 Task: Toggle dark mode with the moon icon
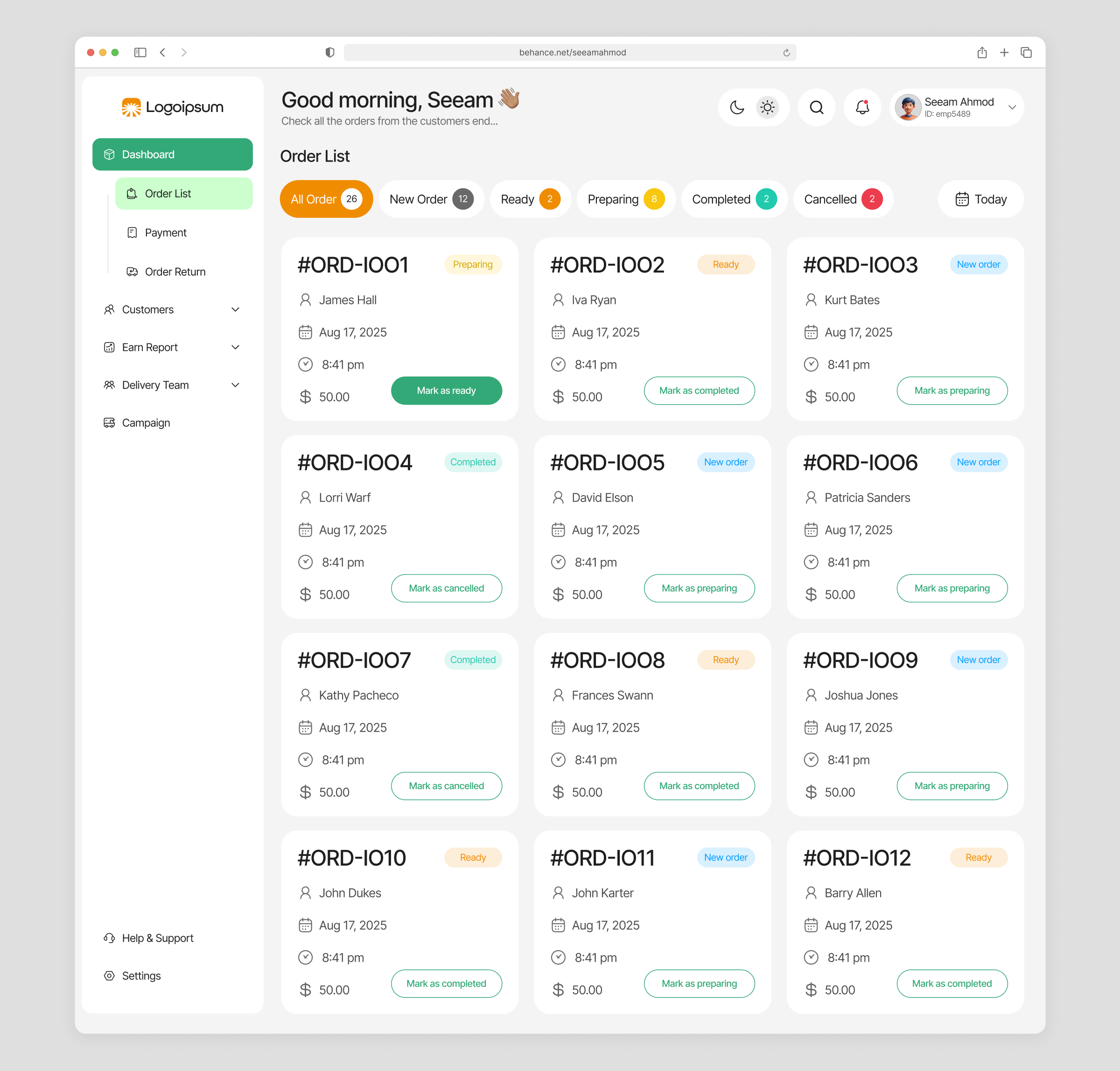tap(737, 107)
